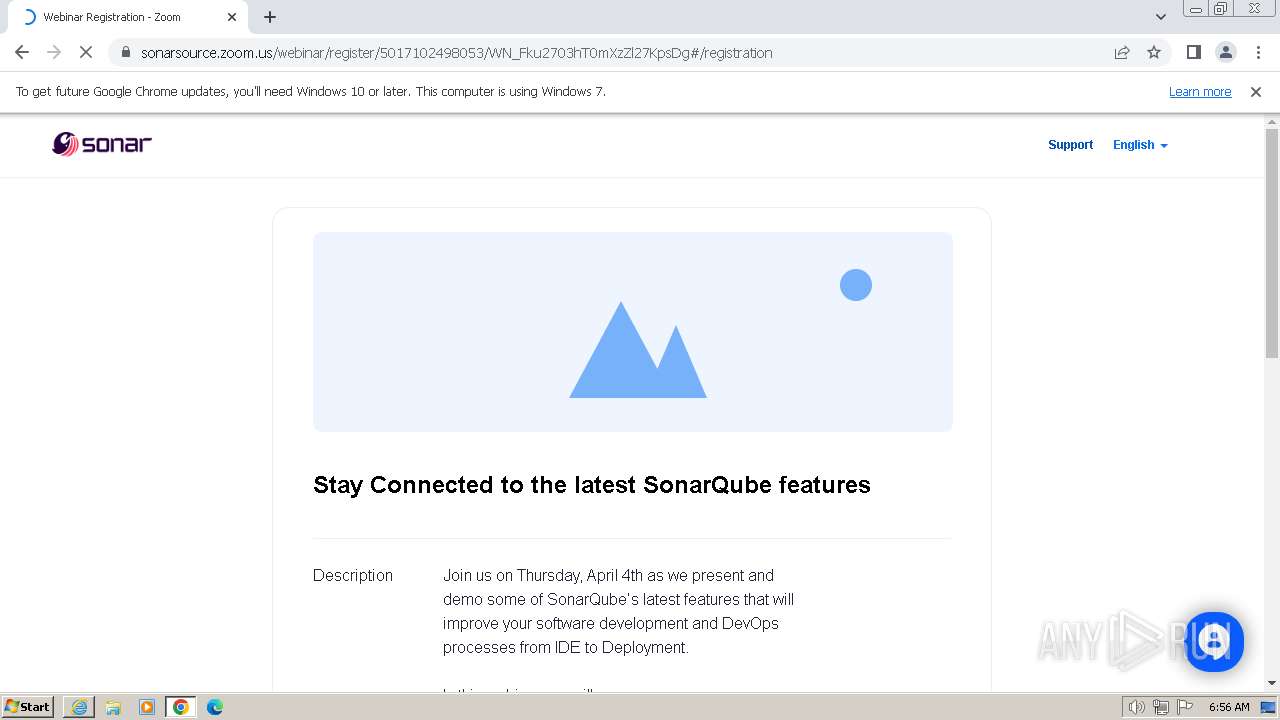Click Chrome icon in taskbar

[181, 707]
